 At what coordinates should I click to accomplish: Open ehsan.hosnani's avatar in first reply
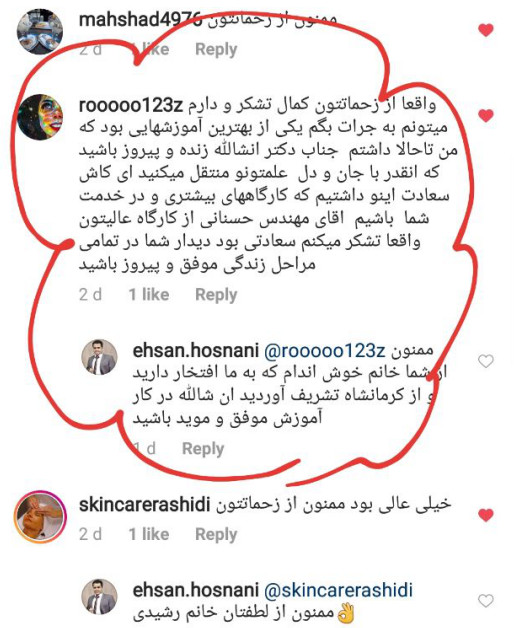pos(99,357)
